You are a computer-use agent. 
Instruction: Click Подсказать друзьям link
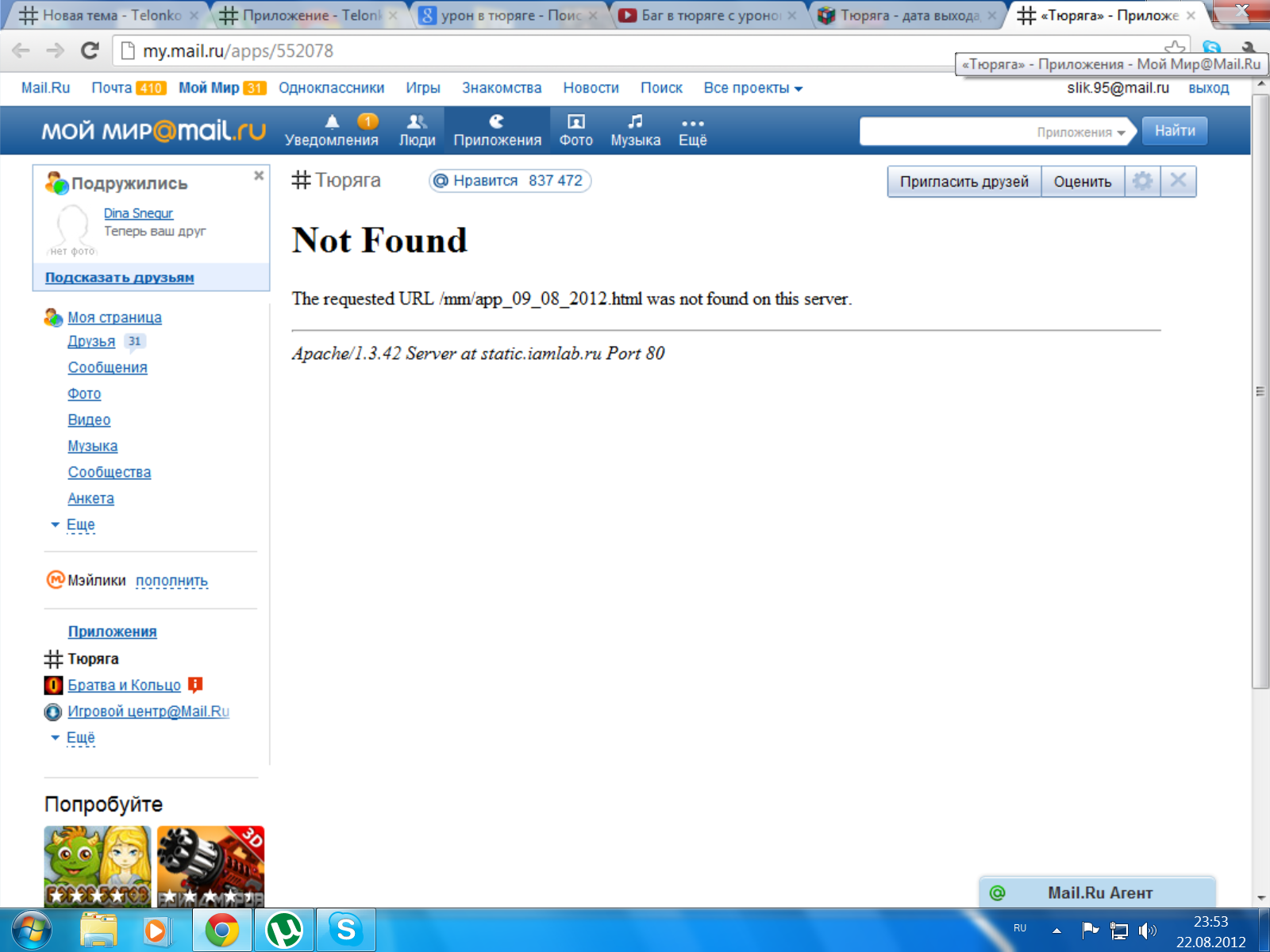point(119,278)
